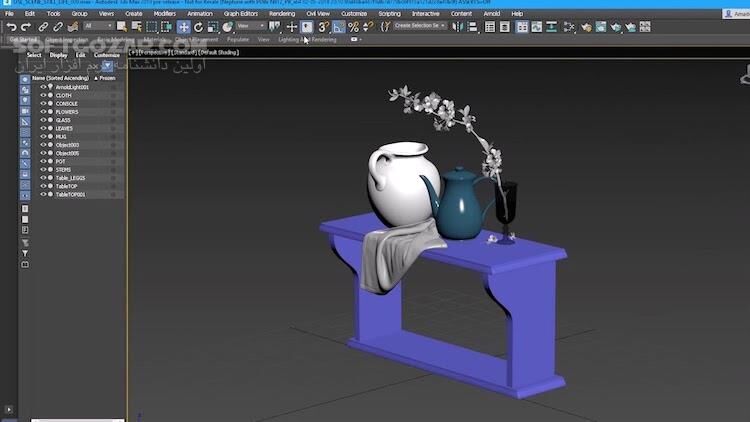Open the Default Shading viewport menu
This screenshot has width=750, height=422.
(x=219, y=53)
